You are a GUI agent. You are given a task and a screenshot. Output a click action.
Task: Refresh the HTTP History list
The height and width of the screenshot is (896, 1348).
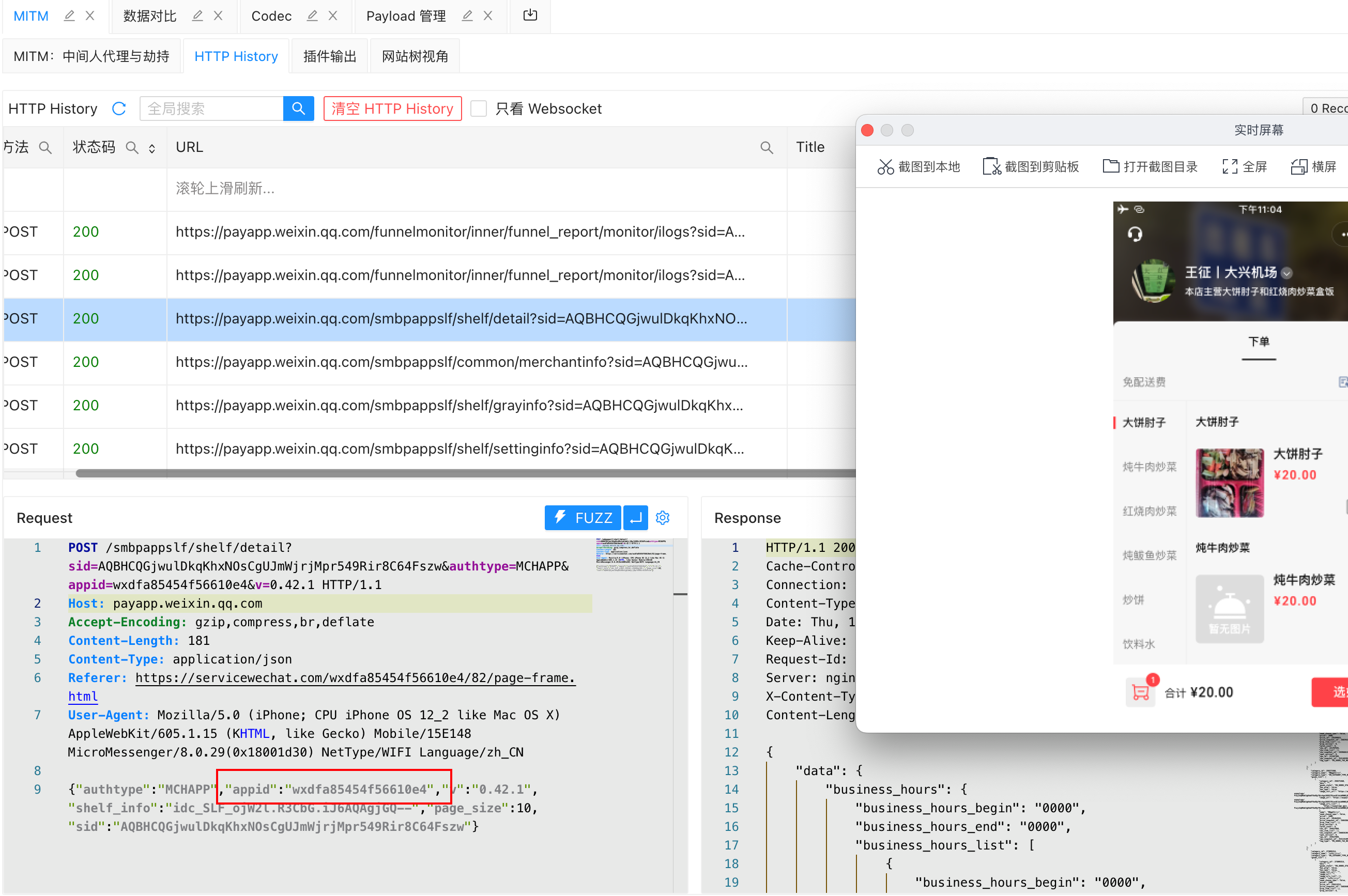tap(119, 109)
